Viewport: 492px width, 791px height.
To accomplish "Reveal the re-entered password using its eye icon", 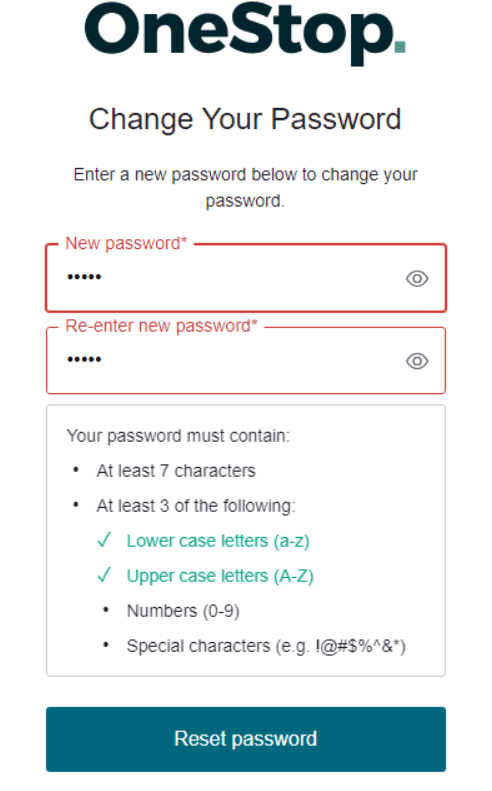I will click(417, 361).
